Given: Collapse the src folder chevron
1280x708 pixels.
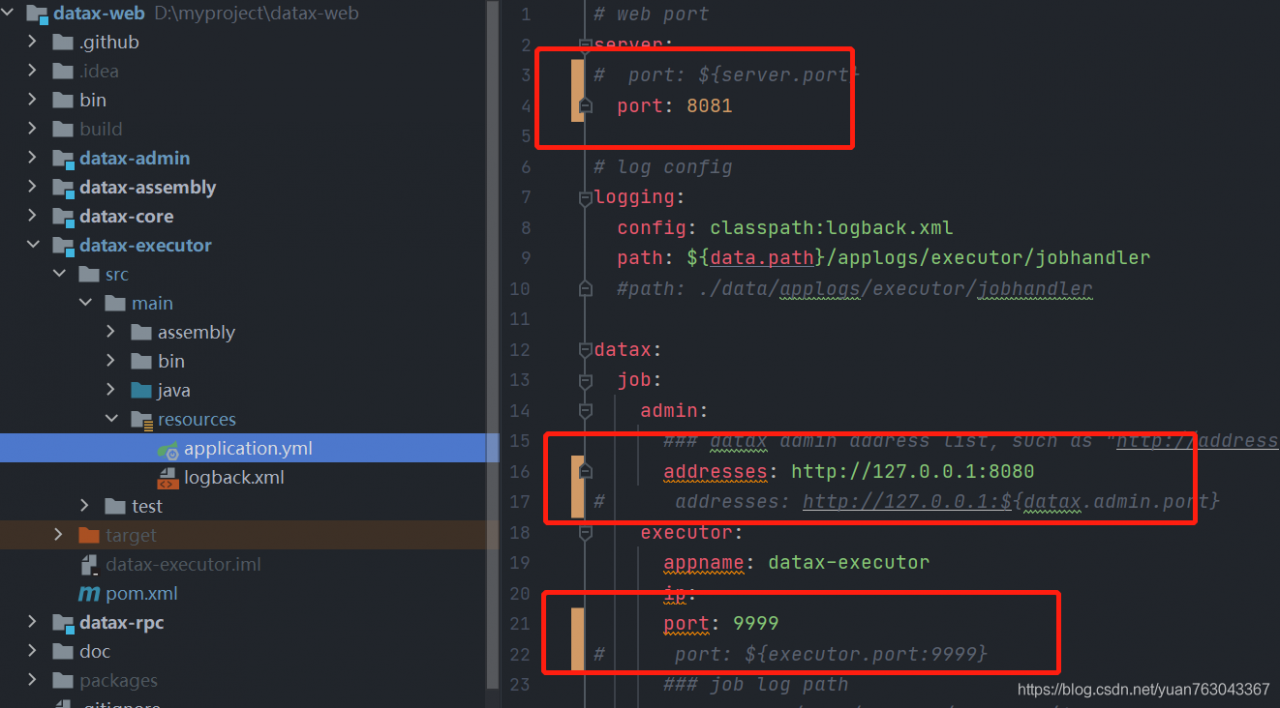Looking at the screenshot, I should (x=59, y=274).
